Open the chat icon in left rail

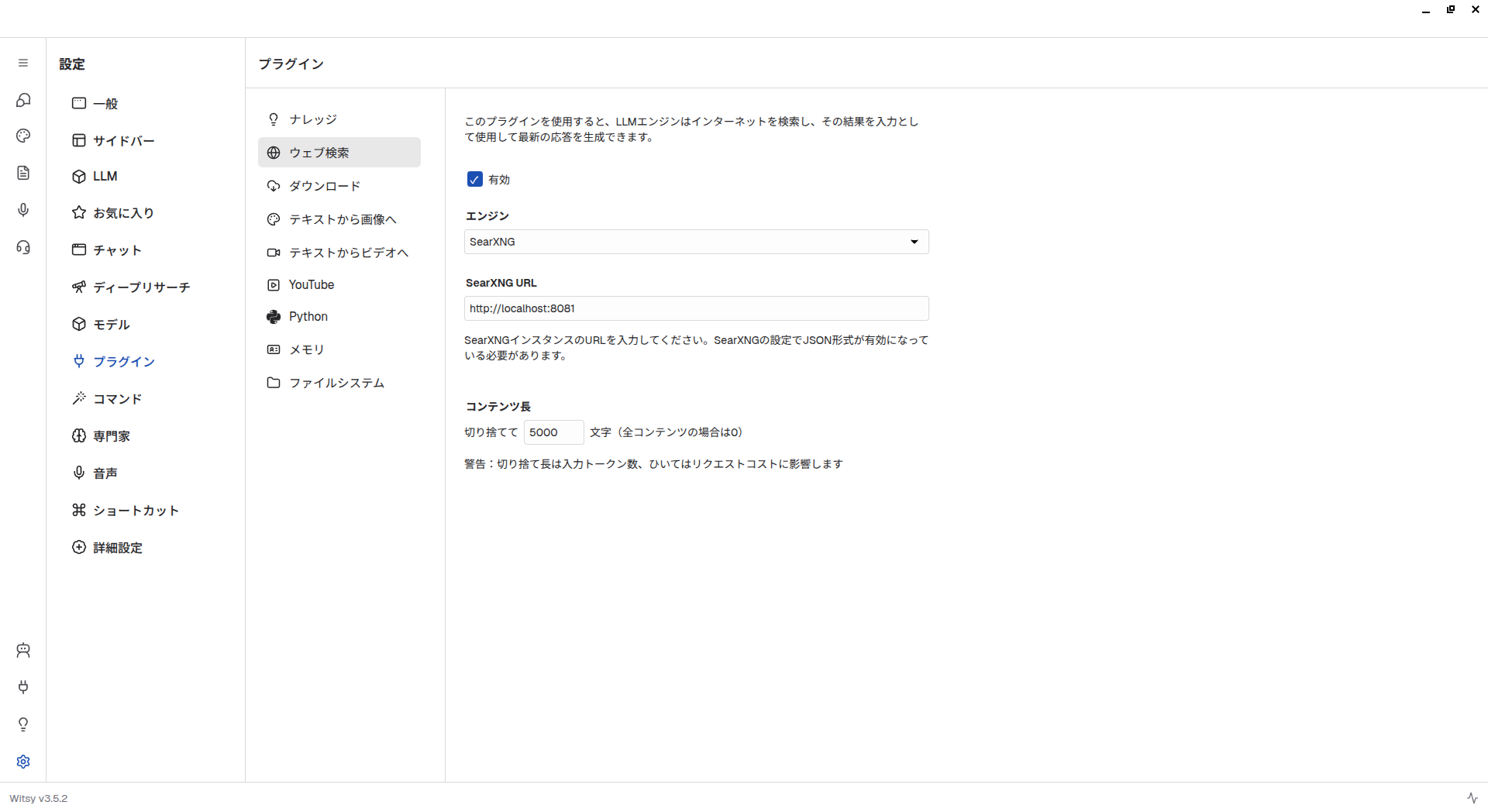(x=23, y=100)
